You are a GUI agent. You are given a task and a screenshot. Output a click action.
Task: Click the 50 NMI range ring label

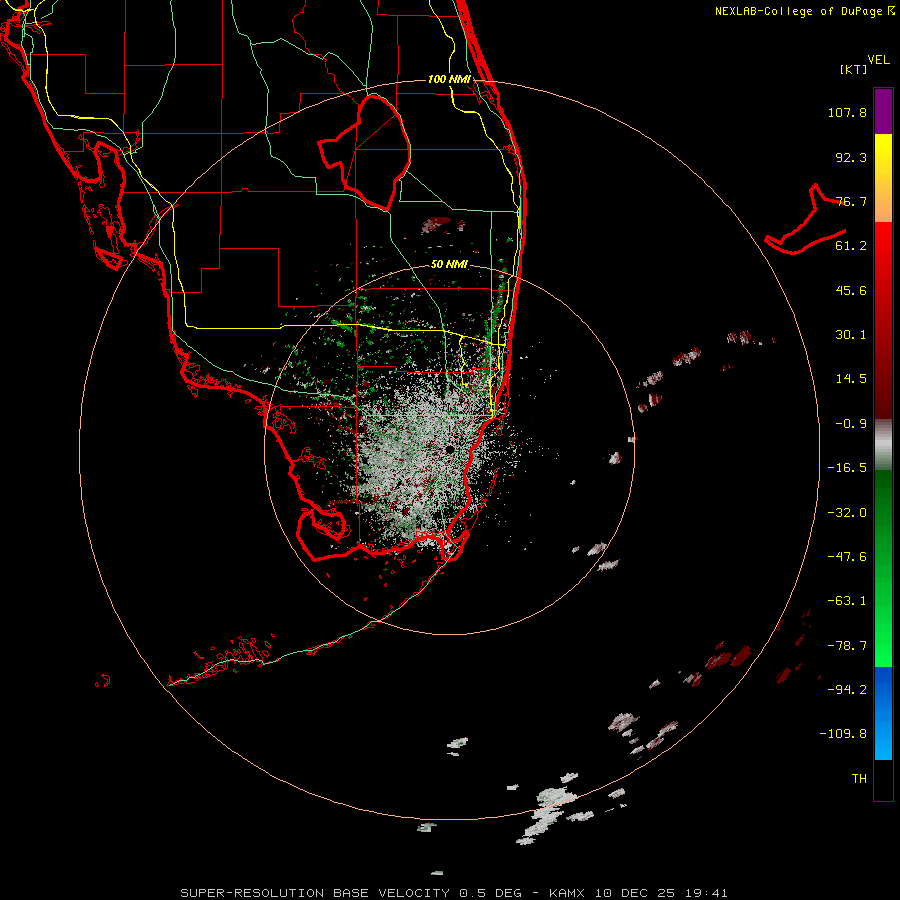click(x=449, y=265)
